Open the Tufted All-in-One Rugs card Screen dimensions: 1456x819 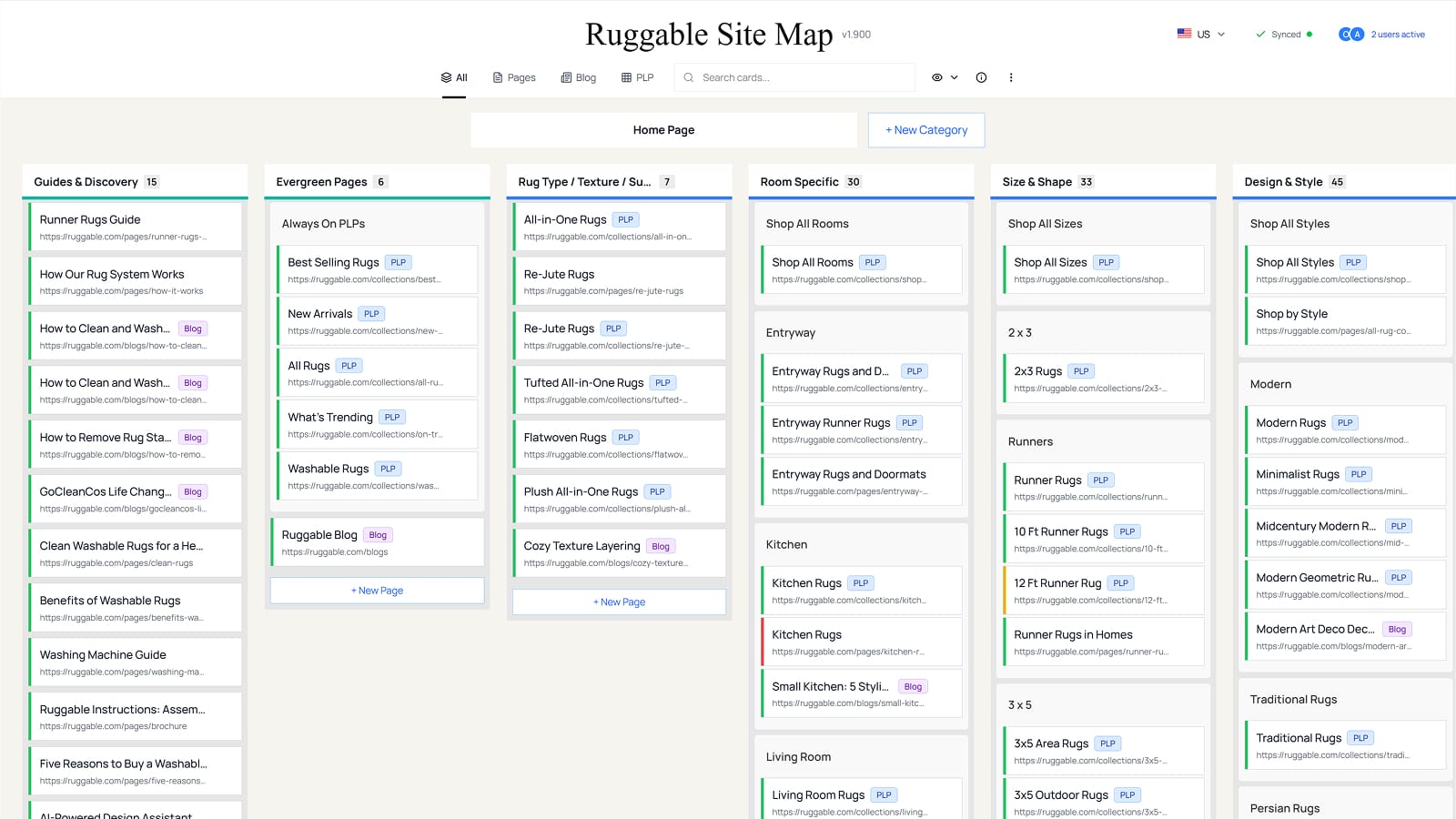pyautogui.click(x=620, y=390)
